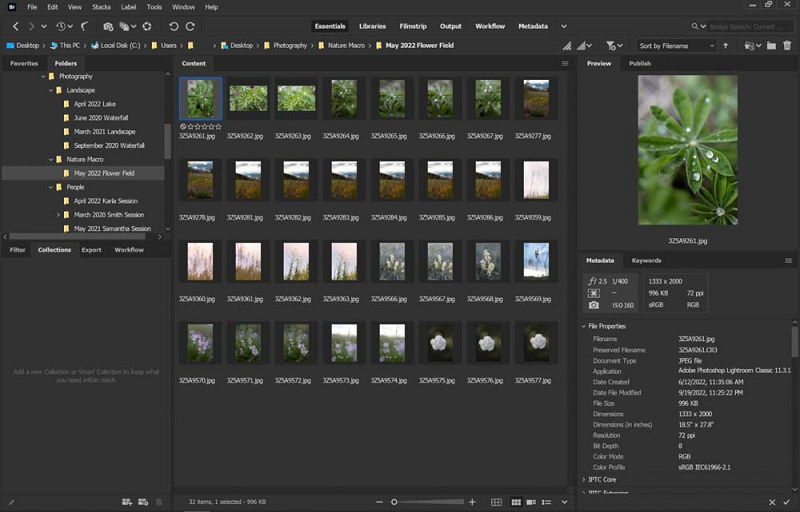The image size is (800, 512).
Task: Open the Stacks menu
Action: coord(101,7)
